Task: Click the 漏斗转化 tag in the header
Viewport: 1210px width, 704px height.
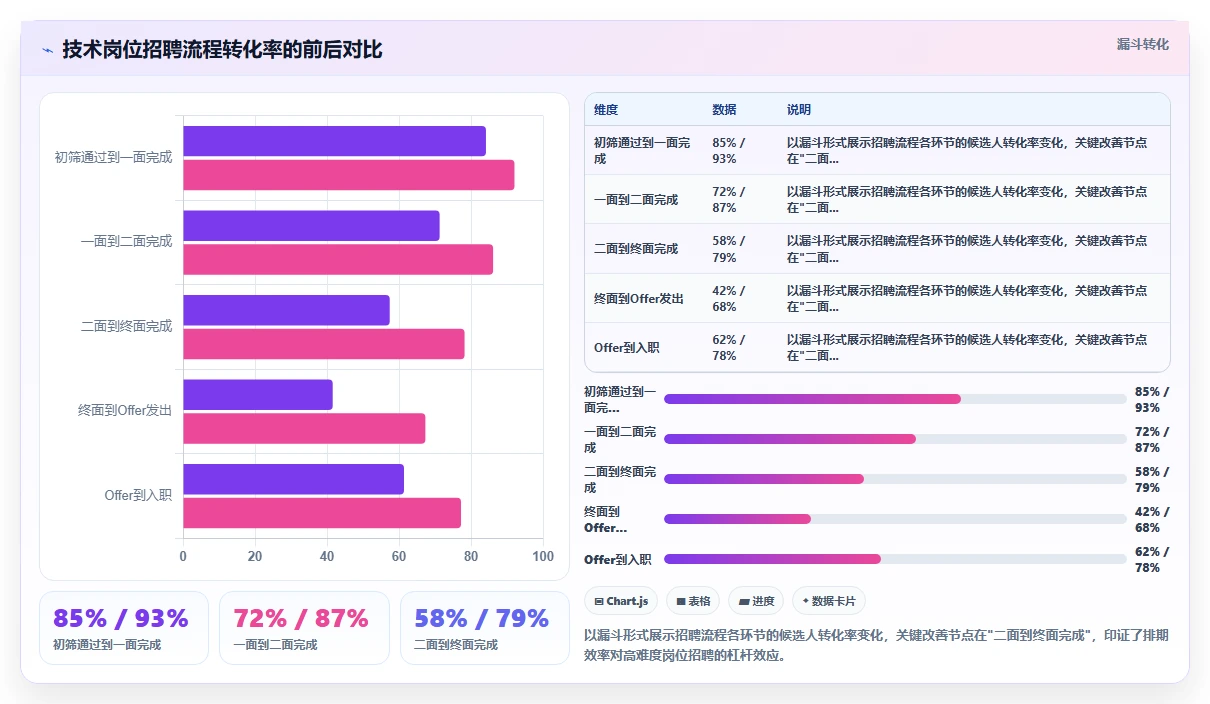Action: pyautogui.click(x=1142, y=45)
